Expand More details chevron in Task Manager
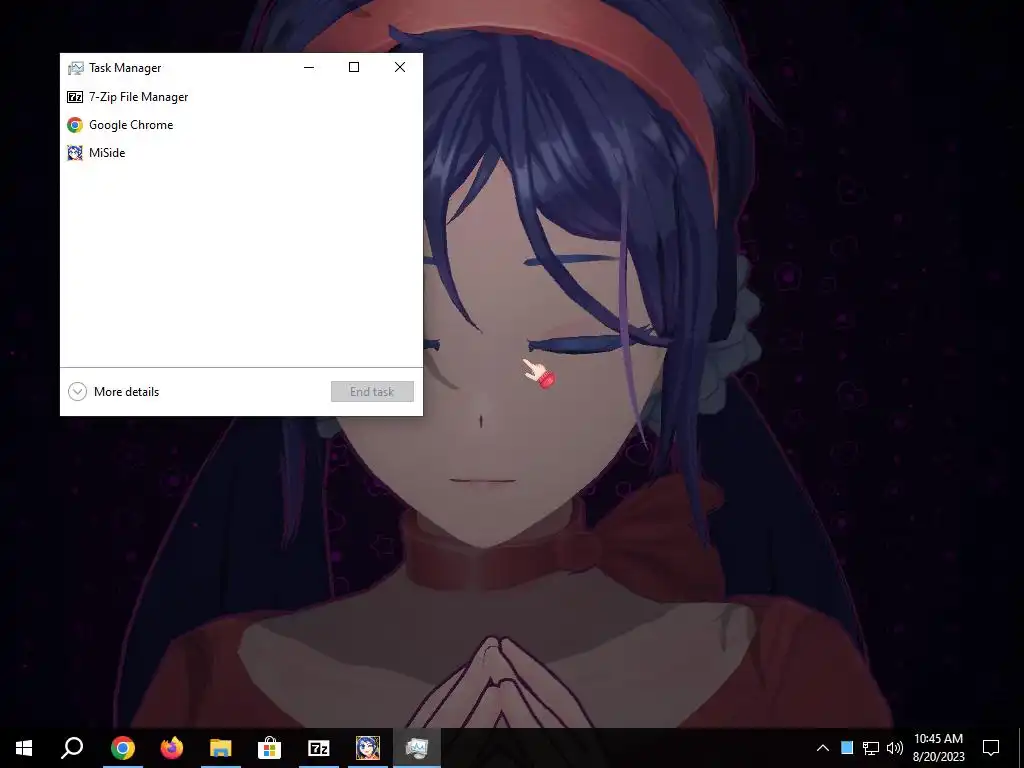This screenshot has width=1024, height=768. point(77,392)
